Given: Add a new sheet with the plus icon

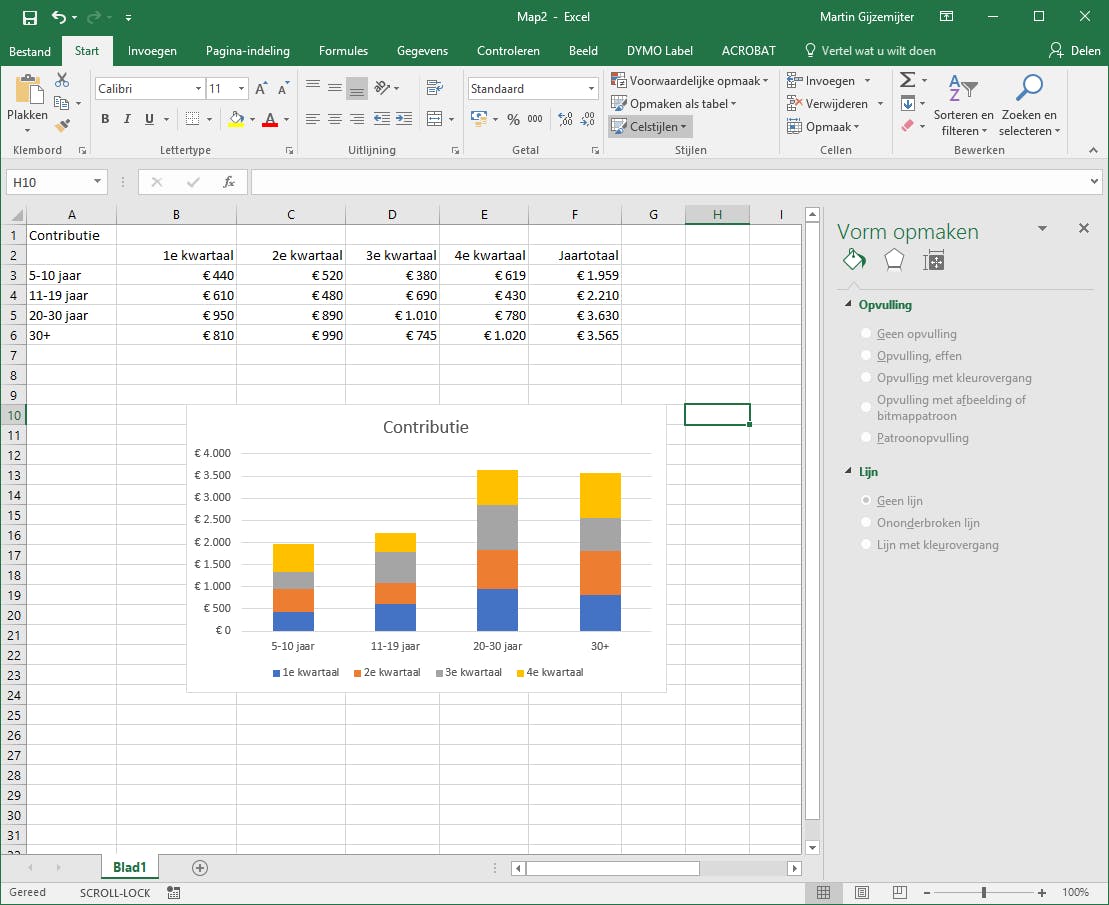Looking at the screenshot, I should pyautogui.click(x=200, y=868).
